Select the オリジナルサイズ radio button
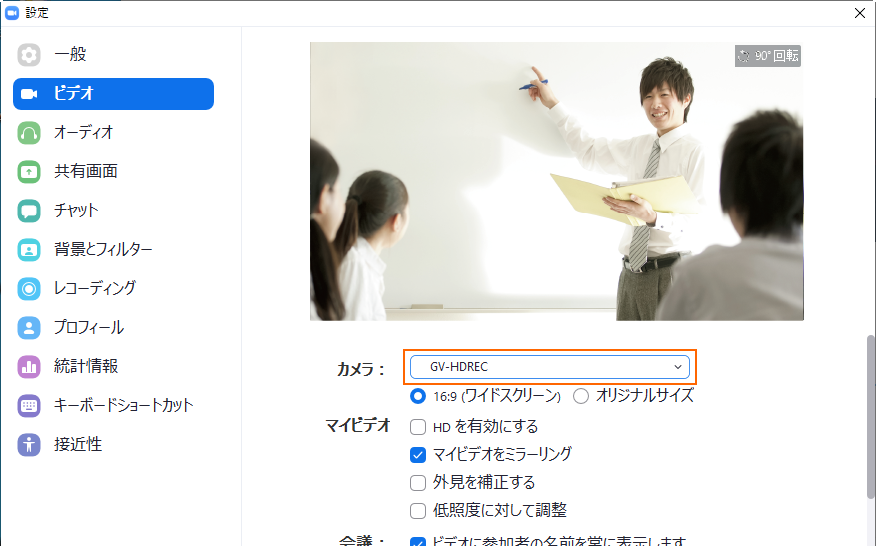 581,396
